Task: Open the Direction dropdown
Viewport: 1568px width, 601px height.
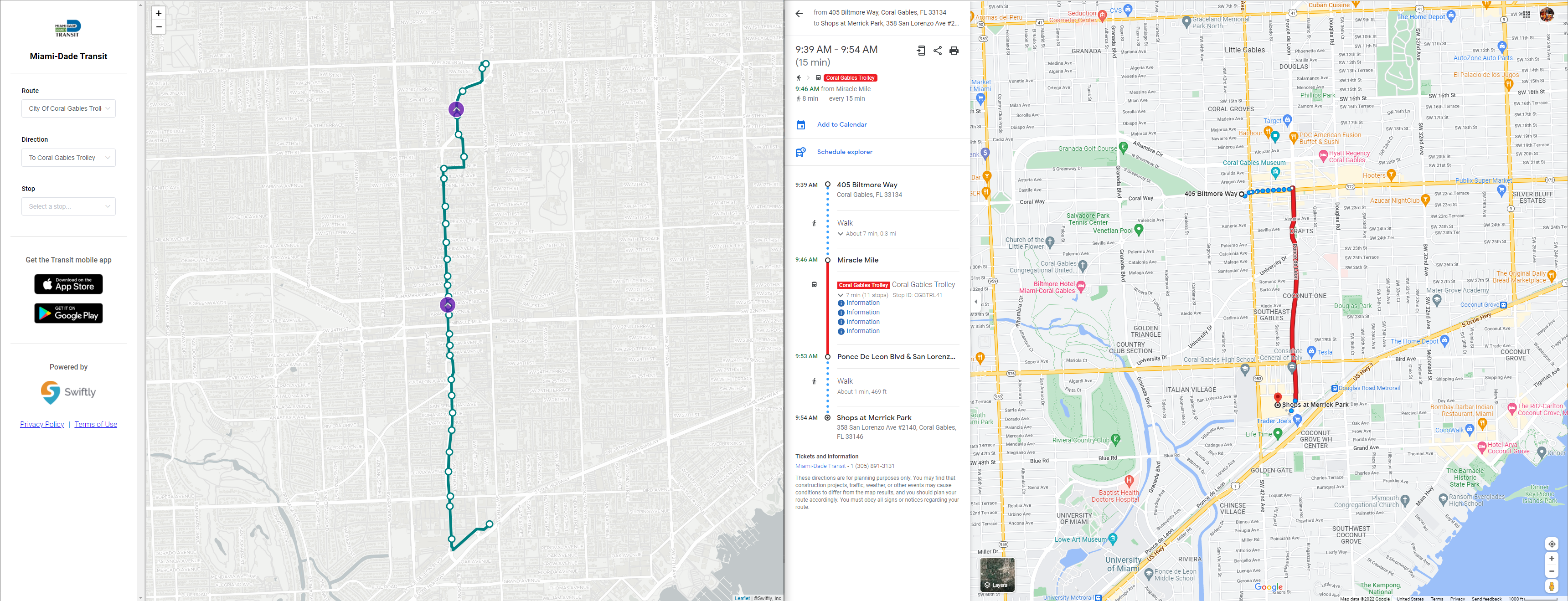Action: 68,158
